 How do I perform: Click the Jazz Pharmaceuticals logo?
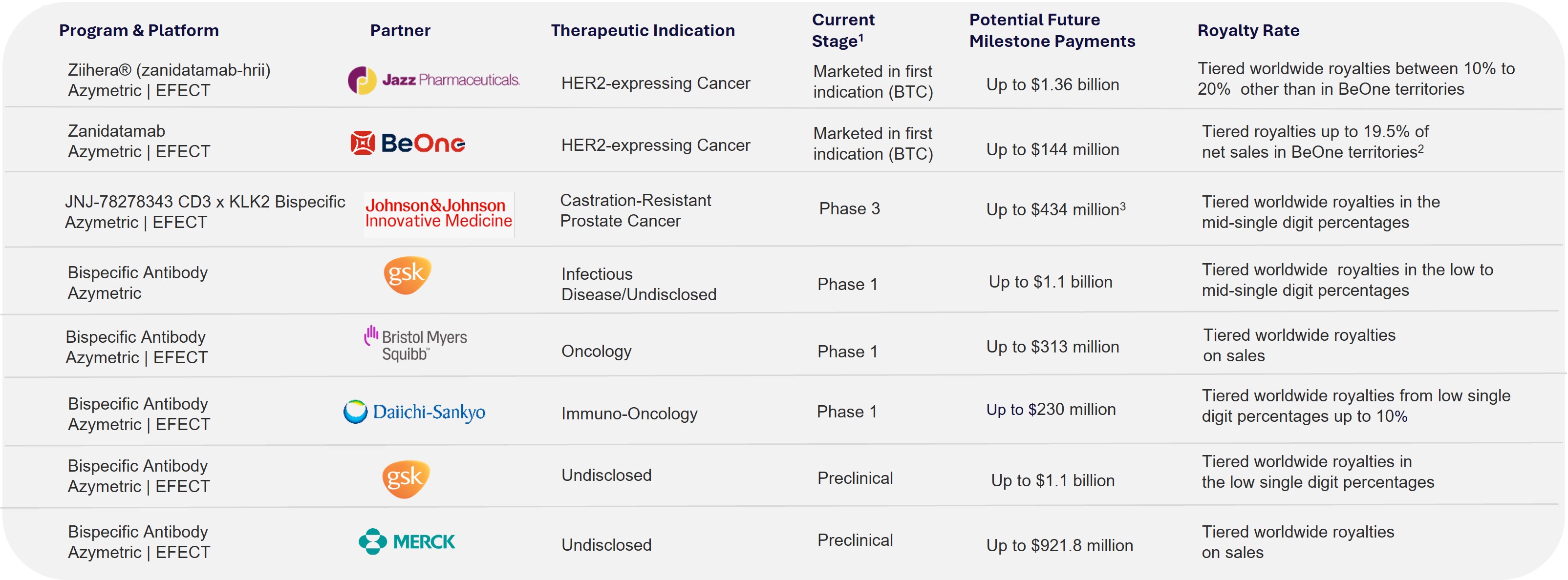tap(433, 80)
